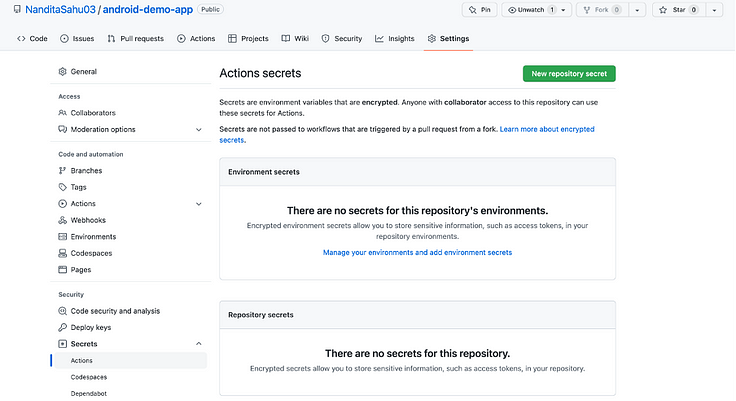The width and height of the screenshot is (736, 401).
Task: Click the Collaborators people icon
Action: 62,113
